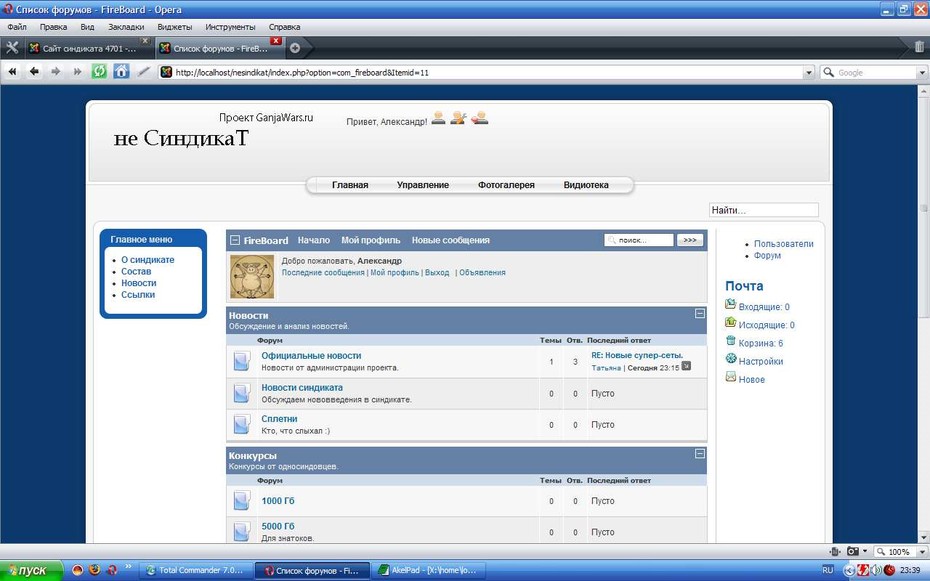
Task: Click the Выход link
Action: (x=437, y=273)
